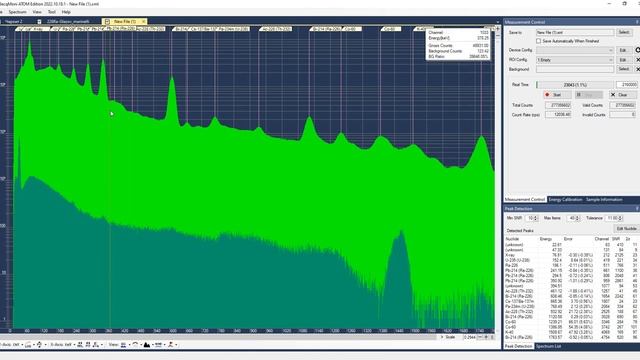
Task: Click the vertical auto-scale arrows icon
Action: pos(39,345)
